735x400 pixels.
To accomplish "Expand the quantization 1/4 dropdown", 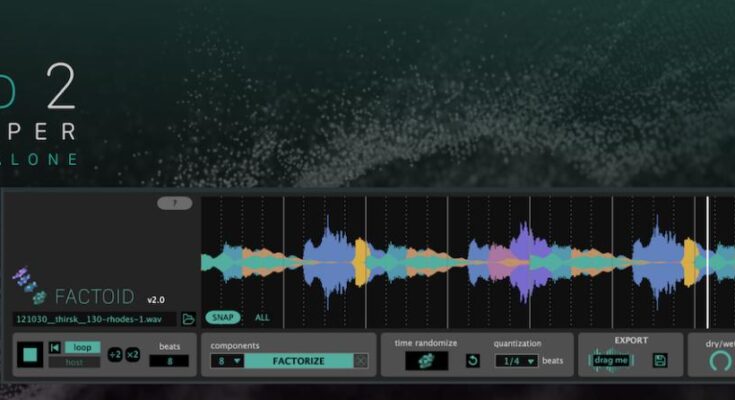I will pos(516,361).
